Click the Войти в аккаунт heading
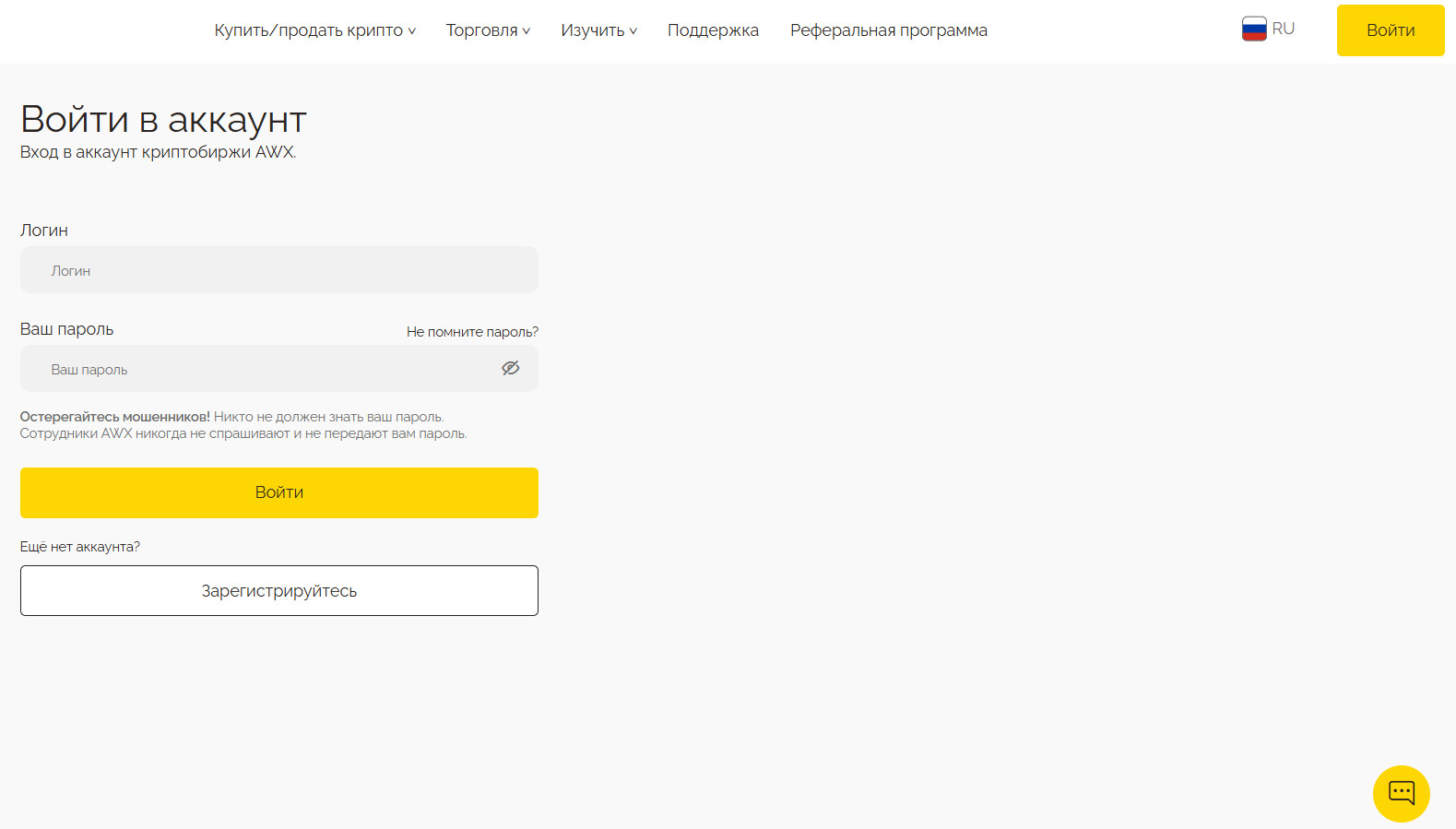 coord(163,120)
